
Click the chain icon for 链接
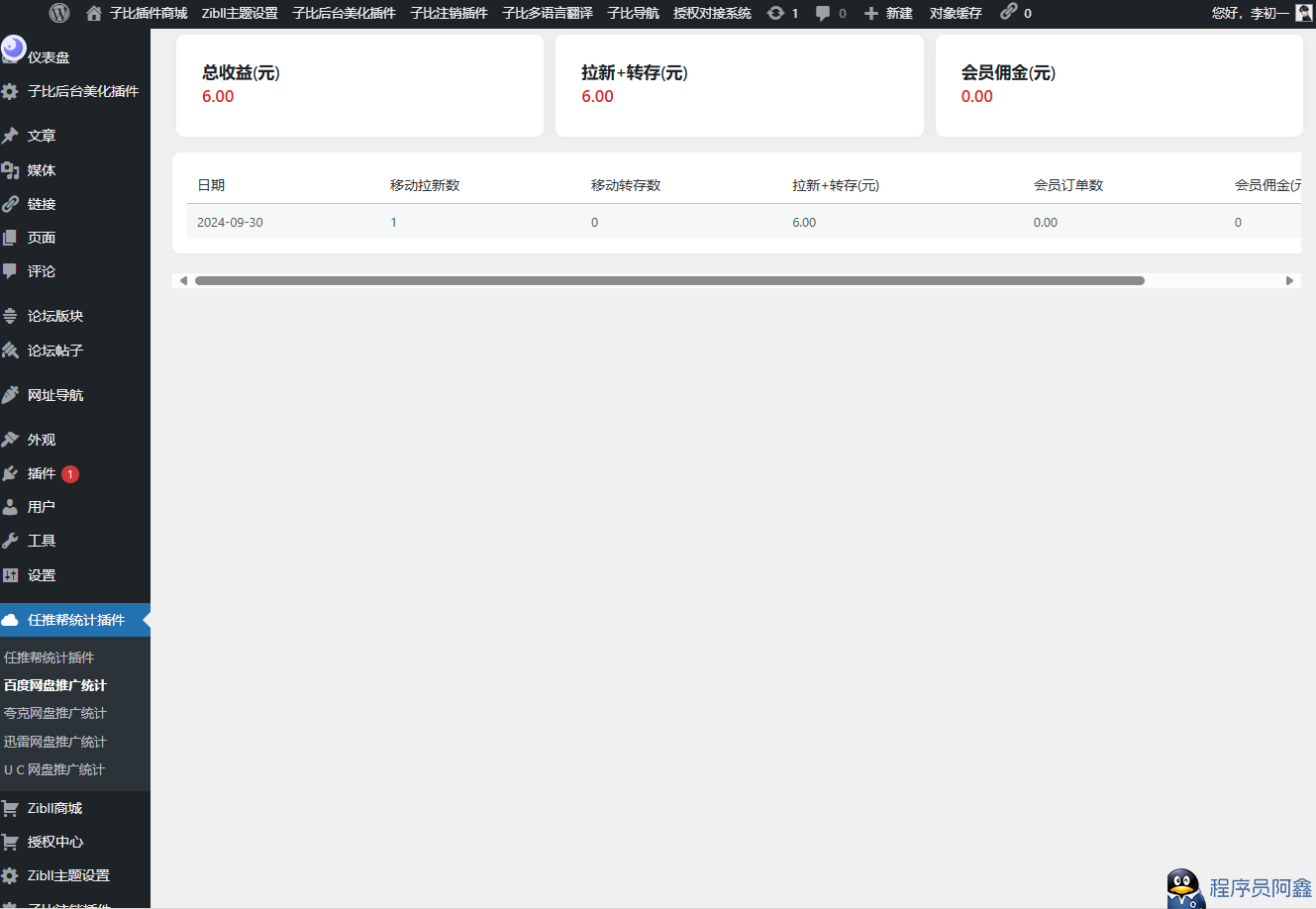pyautogui.click(x=10, y=204)
